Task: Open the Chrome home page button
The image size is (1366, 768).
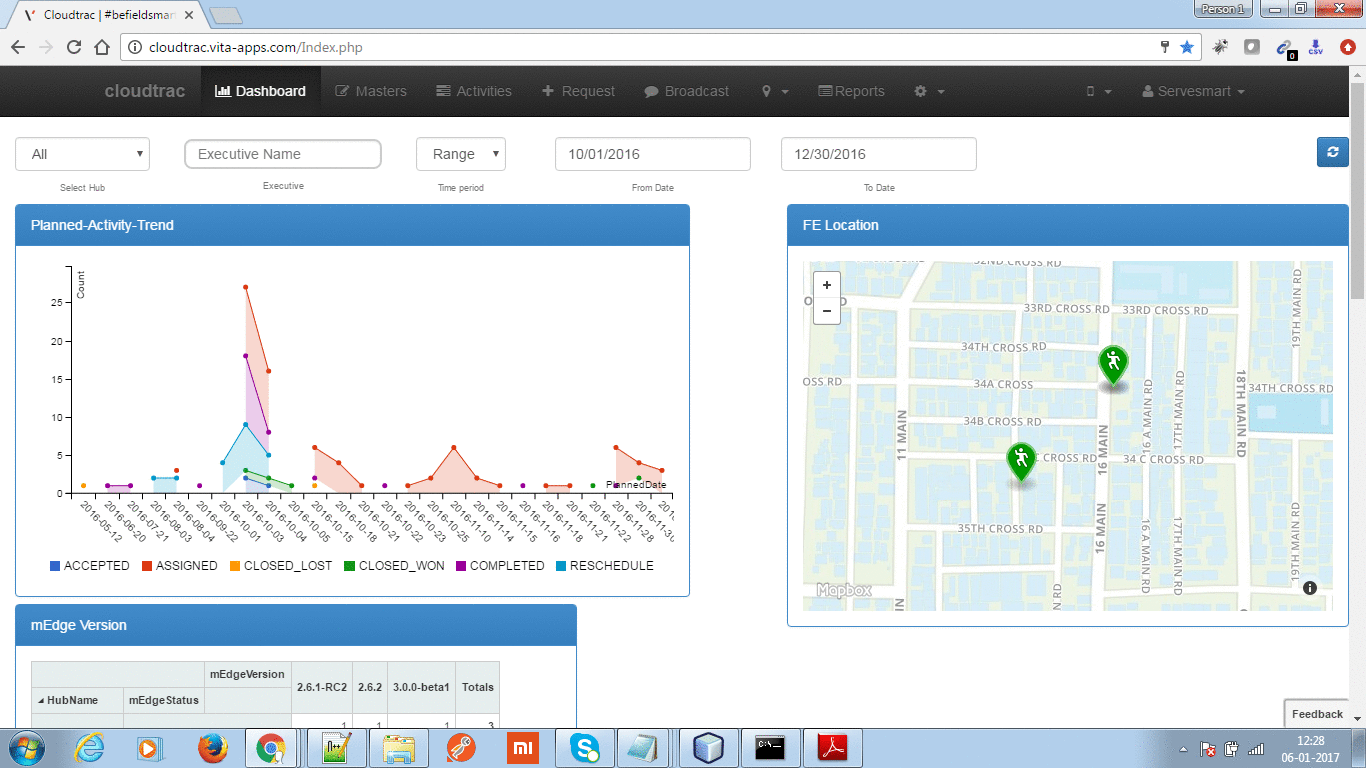Action: pos(101,47)
